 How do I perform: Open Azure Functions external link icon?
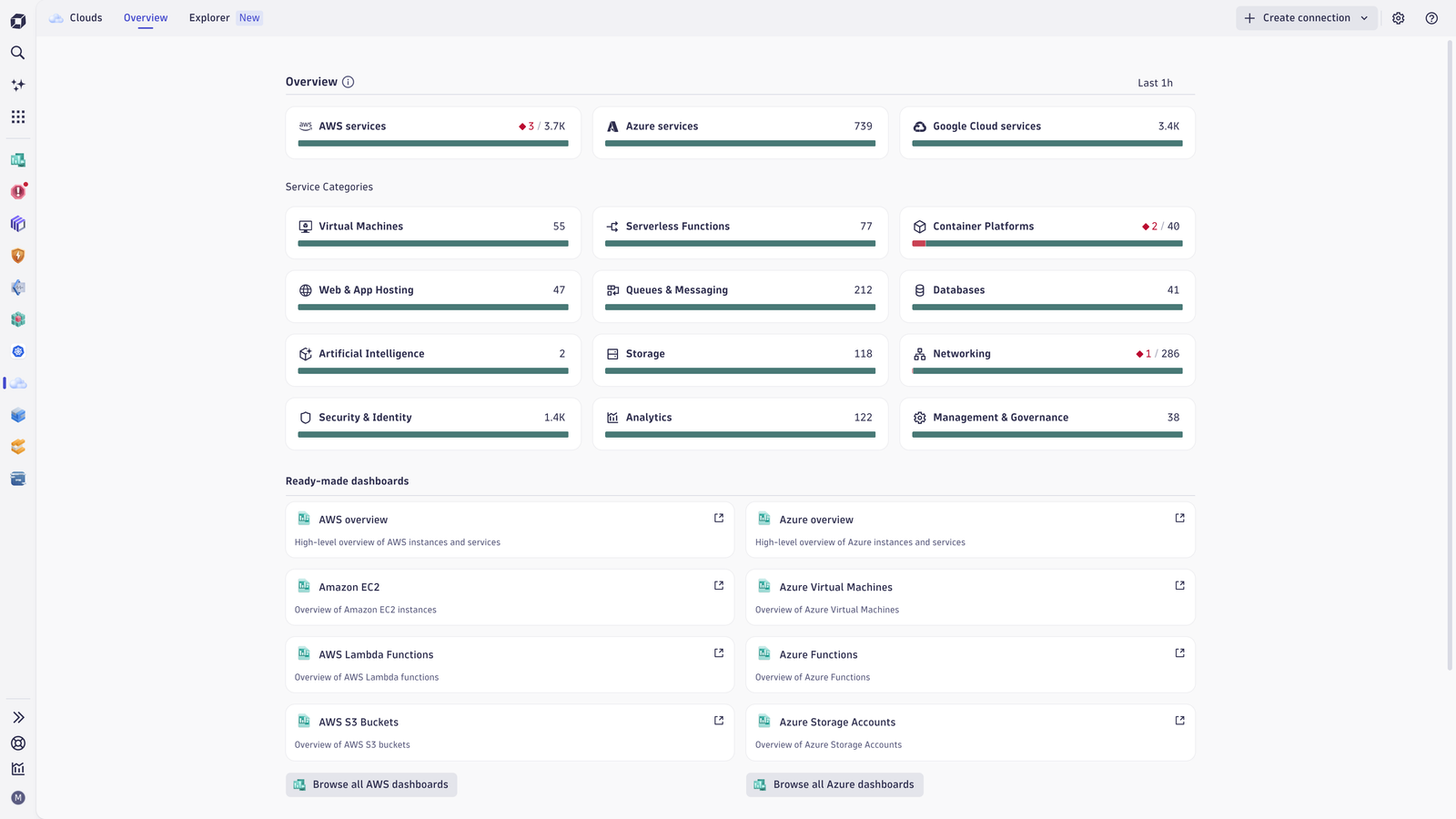[1179, 652]
